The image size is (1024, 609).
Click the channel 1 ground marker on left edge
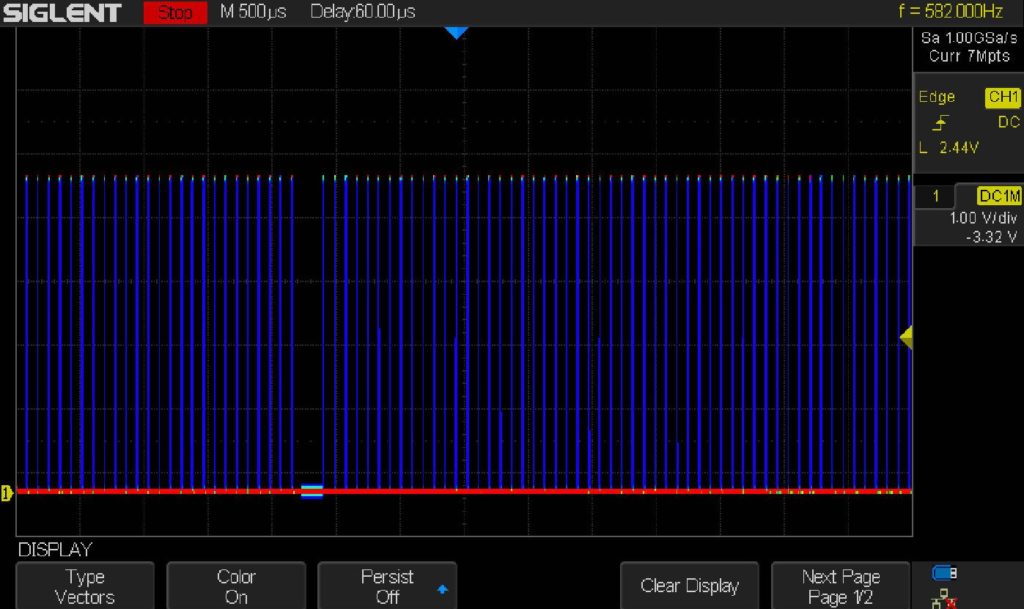(x=8, y=491)
